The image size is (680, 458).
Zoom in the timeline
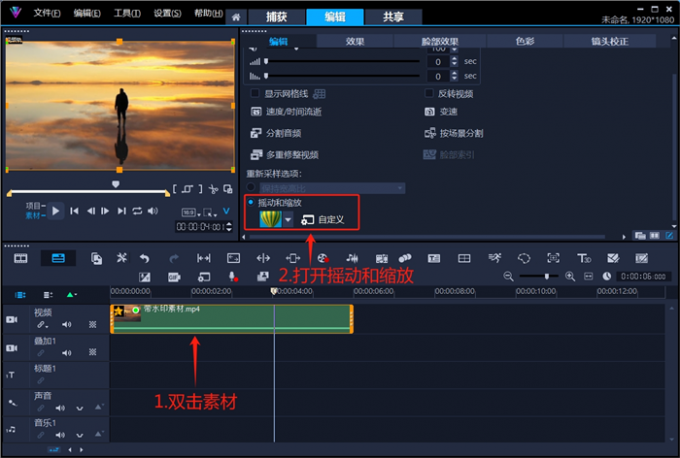(570, 276)
